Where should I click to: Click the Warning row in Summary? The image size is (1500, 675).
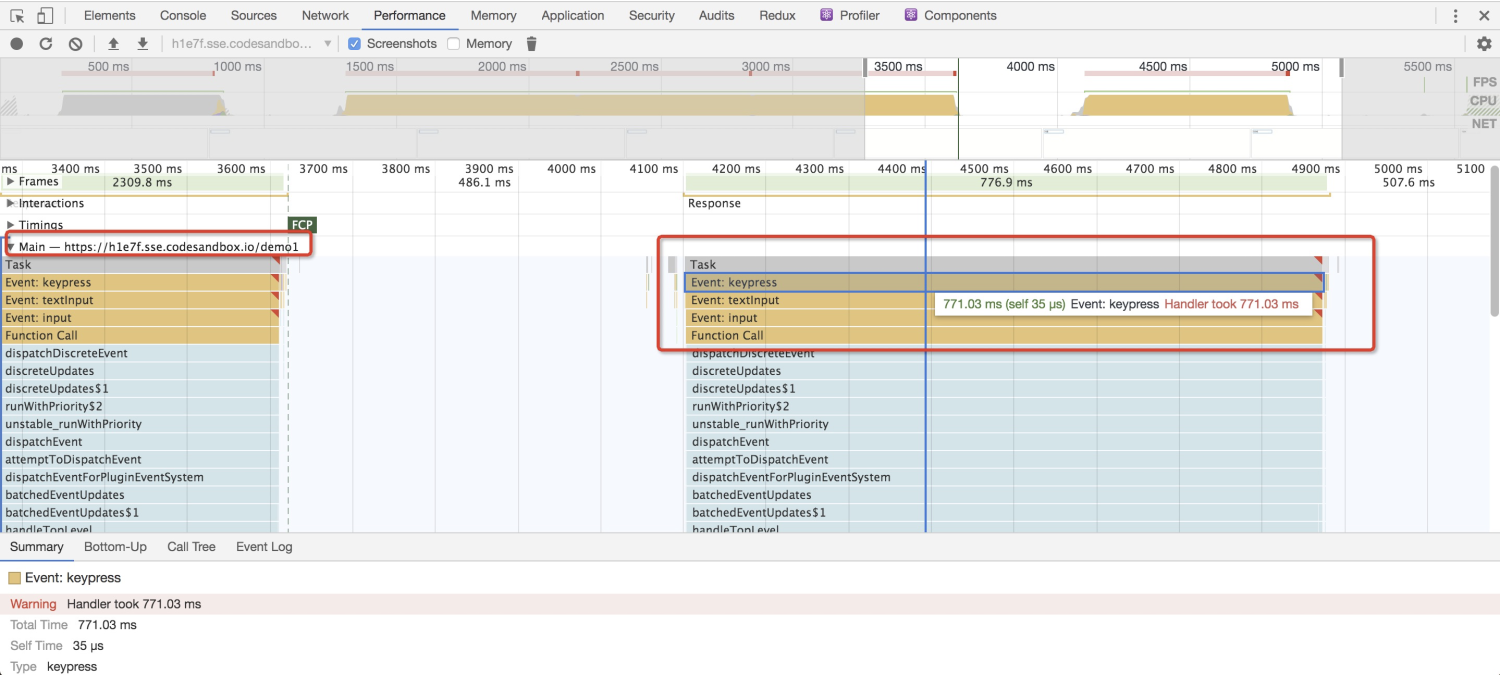750,604
